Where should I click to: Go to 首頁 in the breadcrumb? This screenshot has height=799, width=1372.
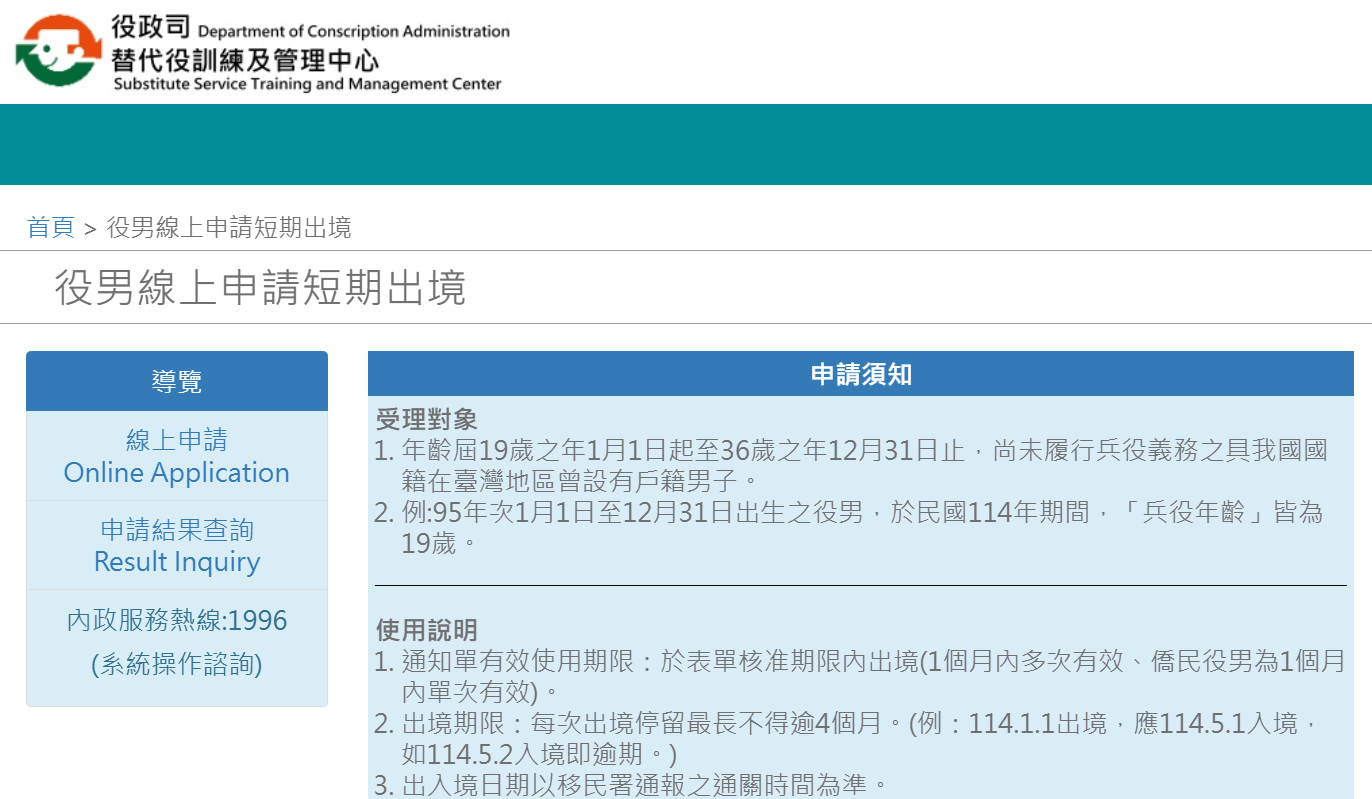coord(51,228)
